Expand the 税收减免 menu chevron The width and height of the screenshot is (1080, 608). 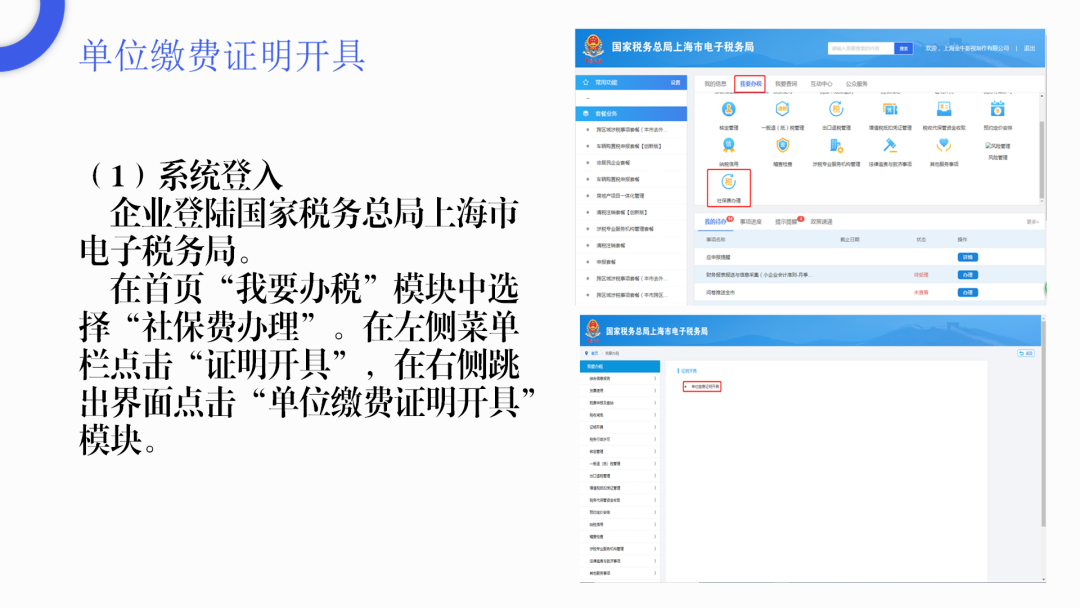click(x=654, y=415)
